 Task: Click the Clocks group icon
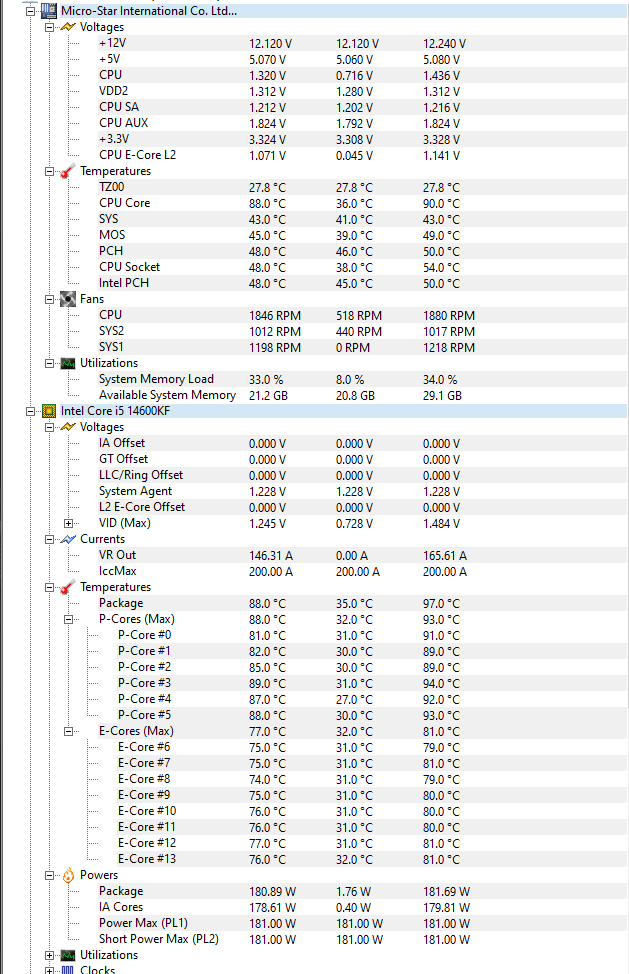(x=68, y=970)
